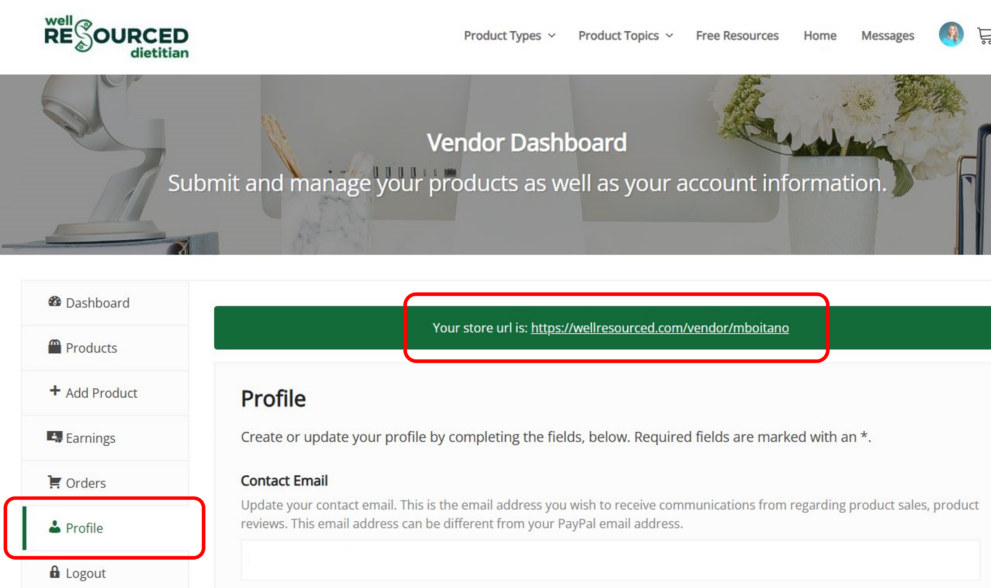Expand the Product Types dropdown chevron
The height and width of the screenshot is (588, 991).
pyautogui.click(x=552, y=36)
